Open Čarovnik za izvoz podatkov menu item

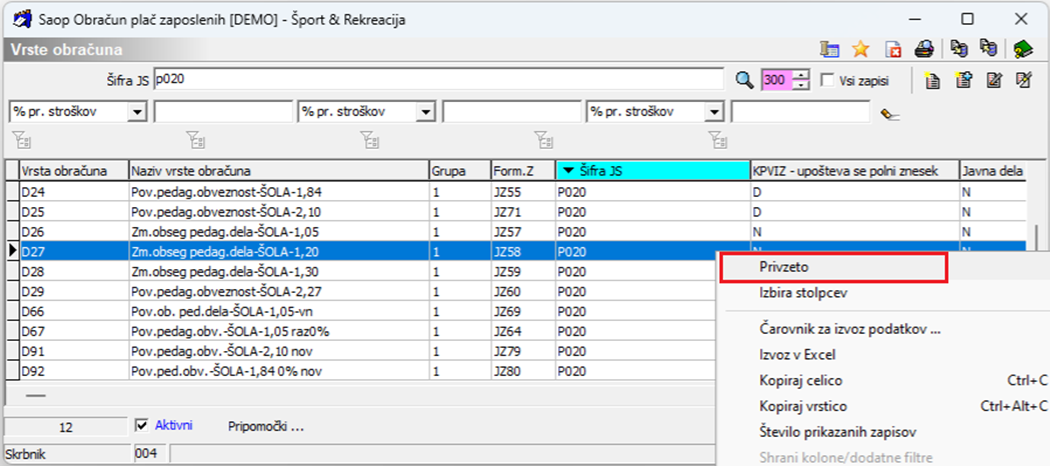(x=850, y=329)
